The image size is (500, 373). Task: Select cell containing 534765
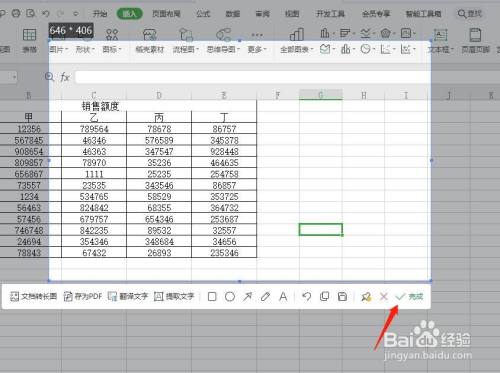(x=94, y=196)
